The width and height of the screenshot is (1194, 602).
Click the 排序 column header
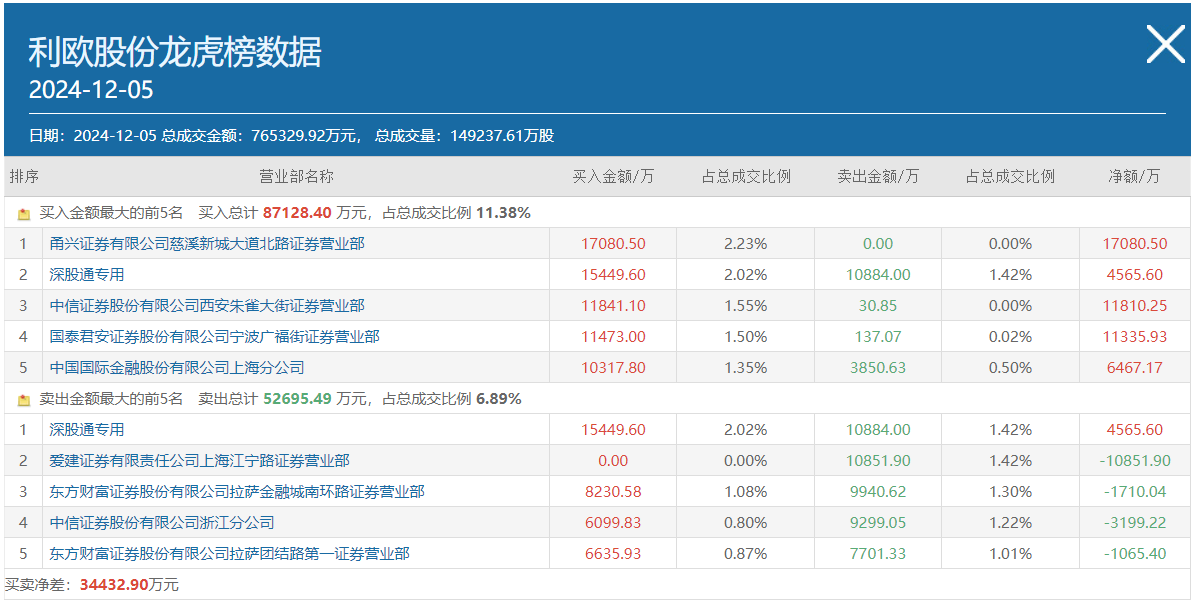[x=24, y=177]
